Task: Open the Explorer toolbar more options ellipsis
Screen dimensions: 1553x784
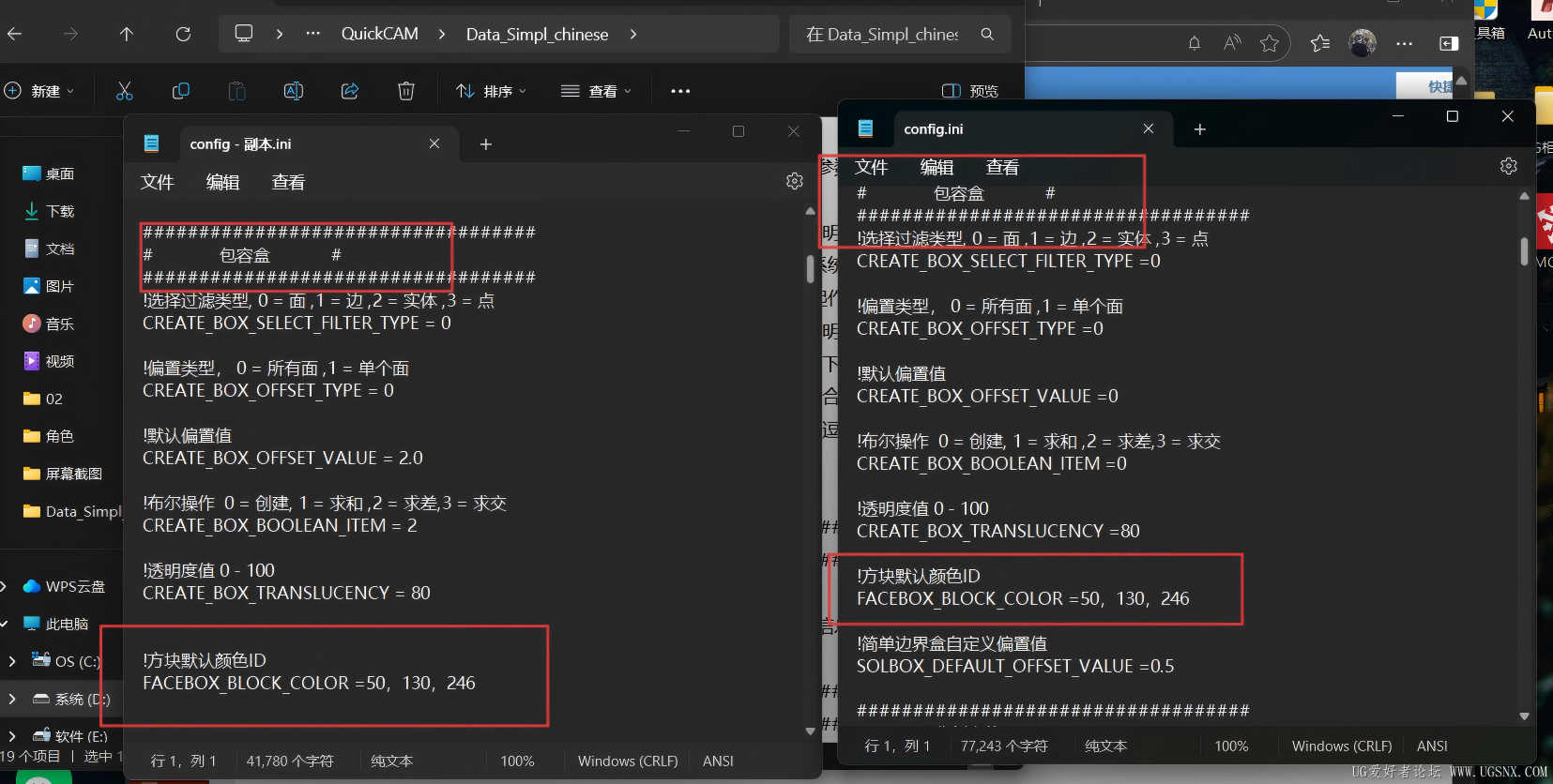Action: pos(680,91)
